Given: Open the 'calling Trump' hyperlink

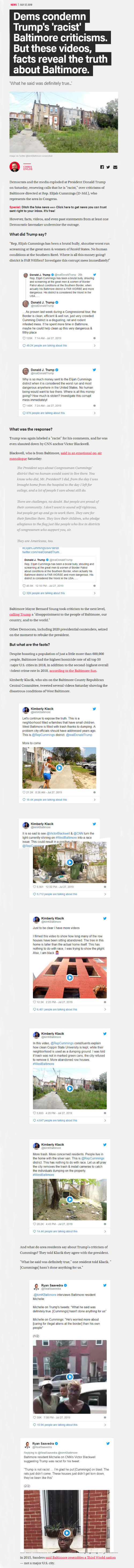Looking at the screenshot, I should (x=20, y=615).
